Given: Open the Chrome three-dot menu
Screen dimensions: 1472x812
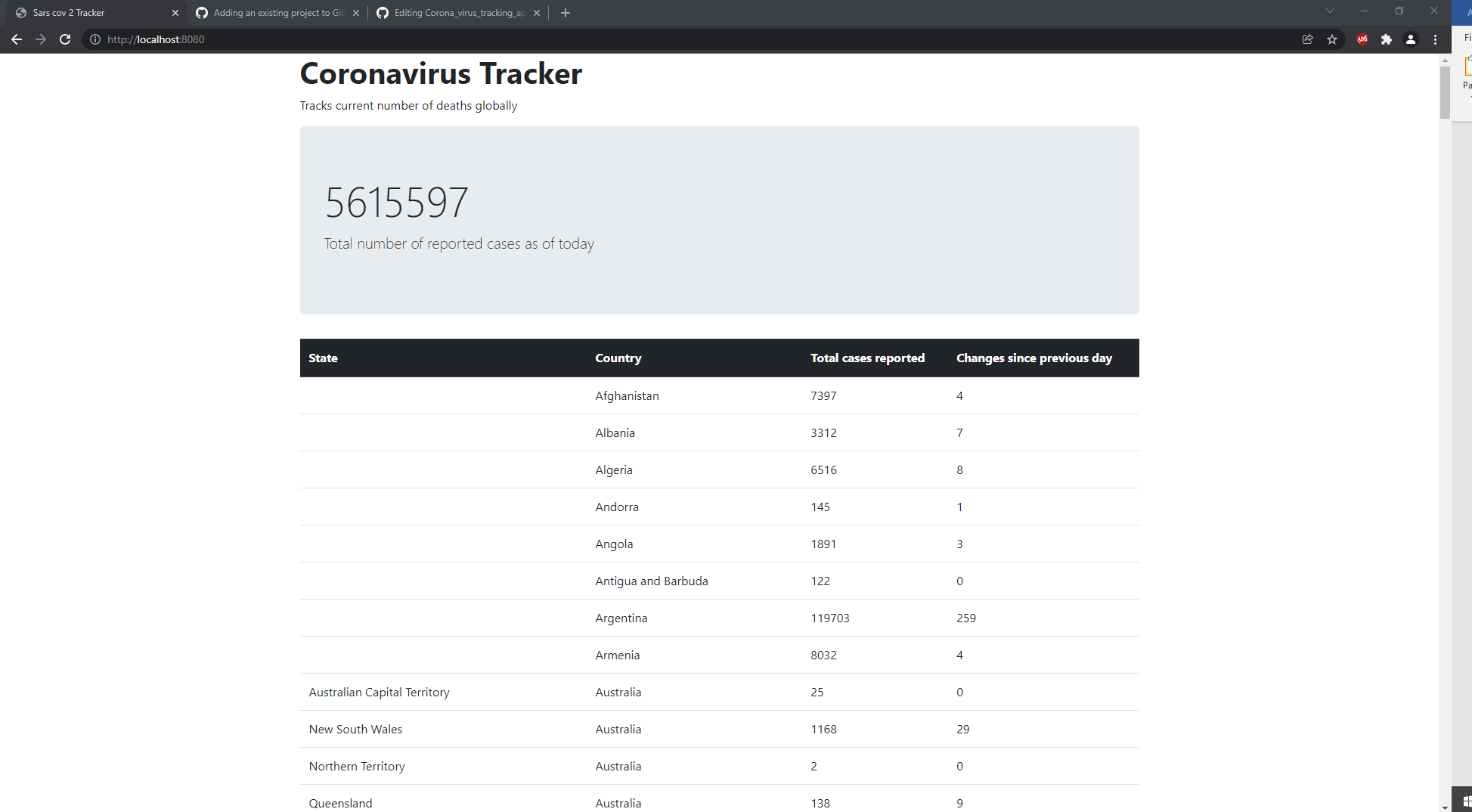Looking at the screenshot, I should tap(1435, 39).
